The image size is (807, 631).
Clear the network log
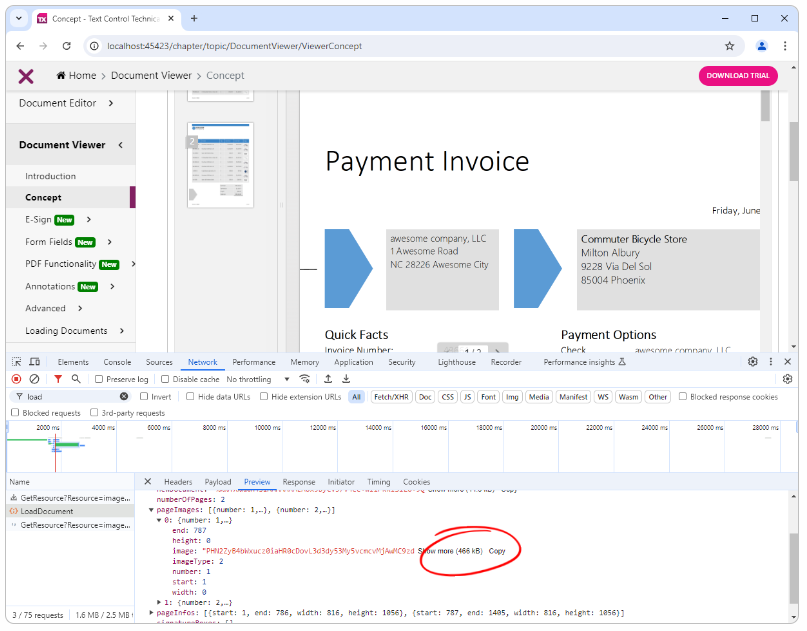coord(34,379)
